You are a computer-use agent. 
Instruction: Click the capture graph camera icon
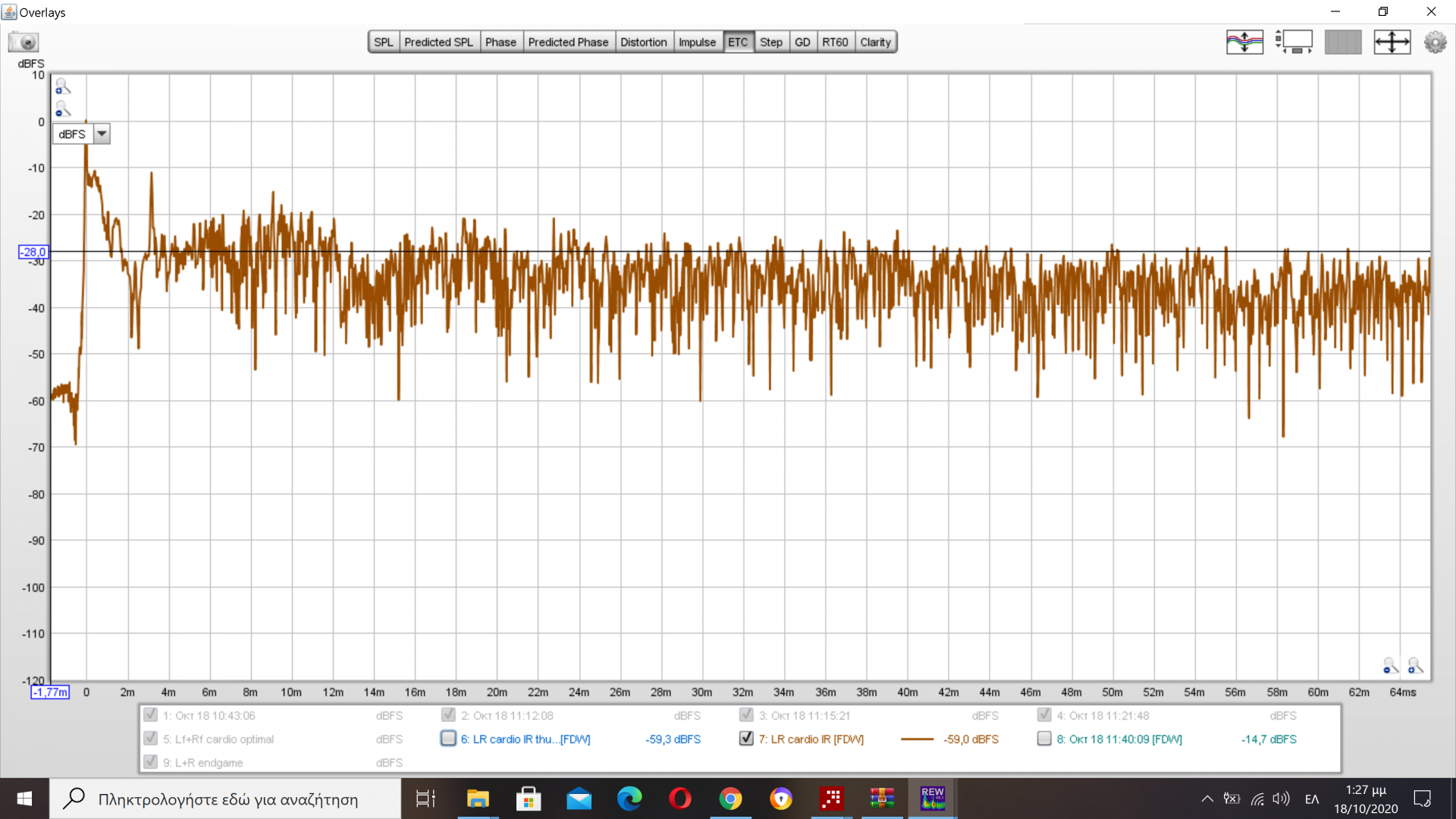point(24,42)
